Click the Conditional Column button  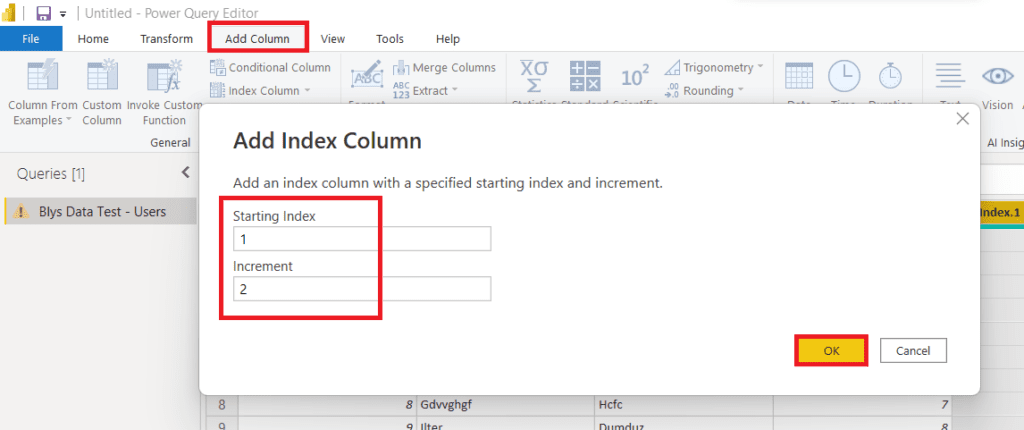270,67
